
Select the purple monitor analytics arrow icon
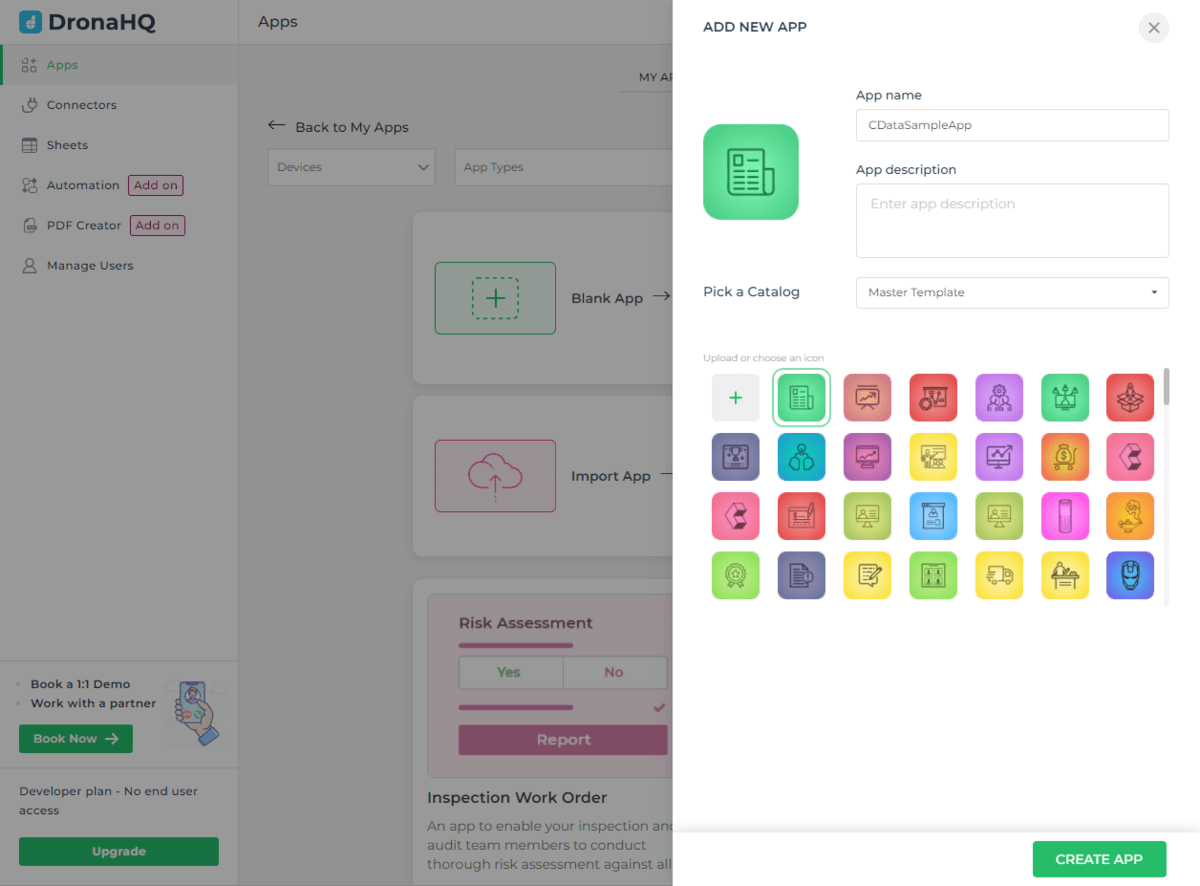[999, 457]
